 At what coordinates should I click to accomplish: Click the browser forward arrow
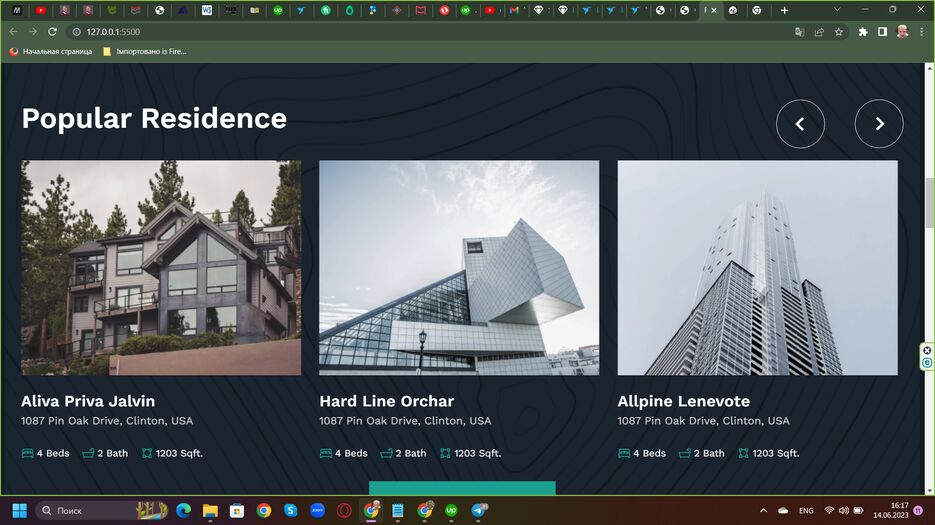click(x=33, y=32)
